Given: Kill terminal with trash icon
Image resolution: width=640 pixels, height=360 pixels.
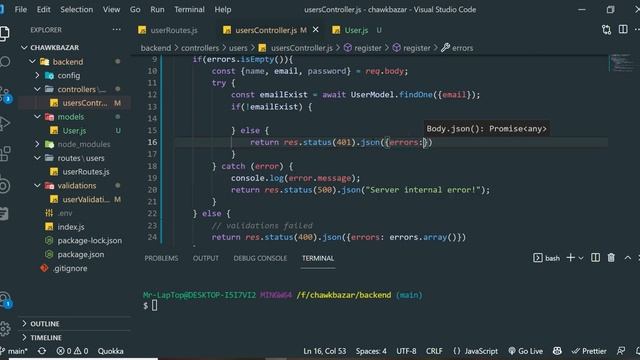Looking at the screenshot, I should pos(611,258).
